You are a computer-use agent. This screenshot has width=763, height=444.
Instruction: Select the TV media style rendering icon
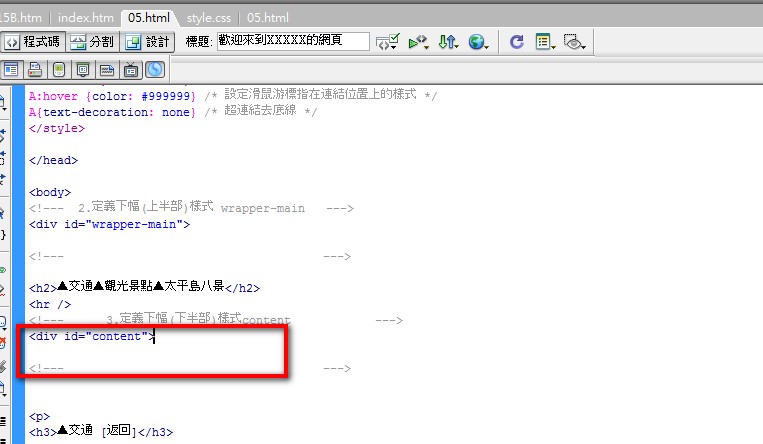[131, 69]
